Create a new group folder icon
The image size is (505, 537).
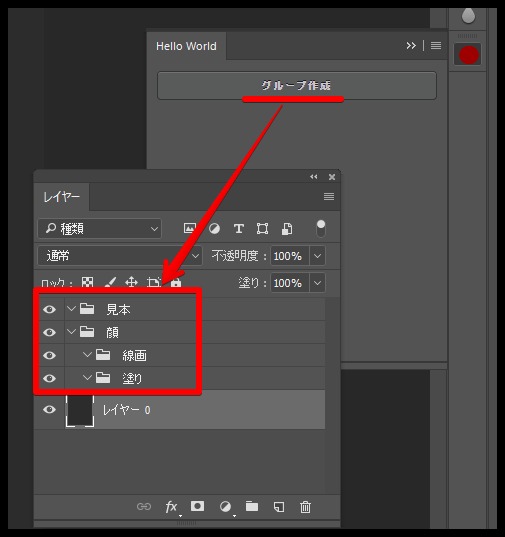[252, 506]
